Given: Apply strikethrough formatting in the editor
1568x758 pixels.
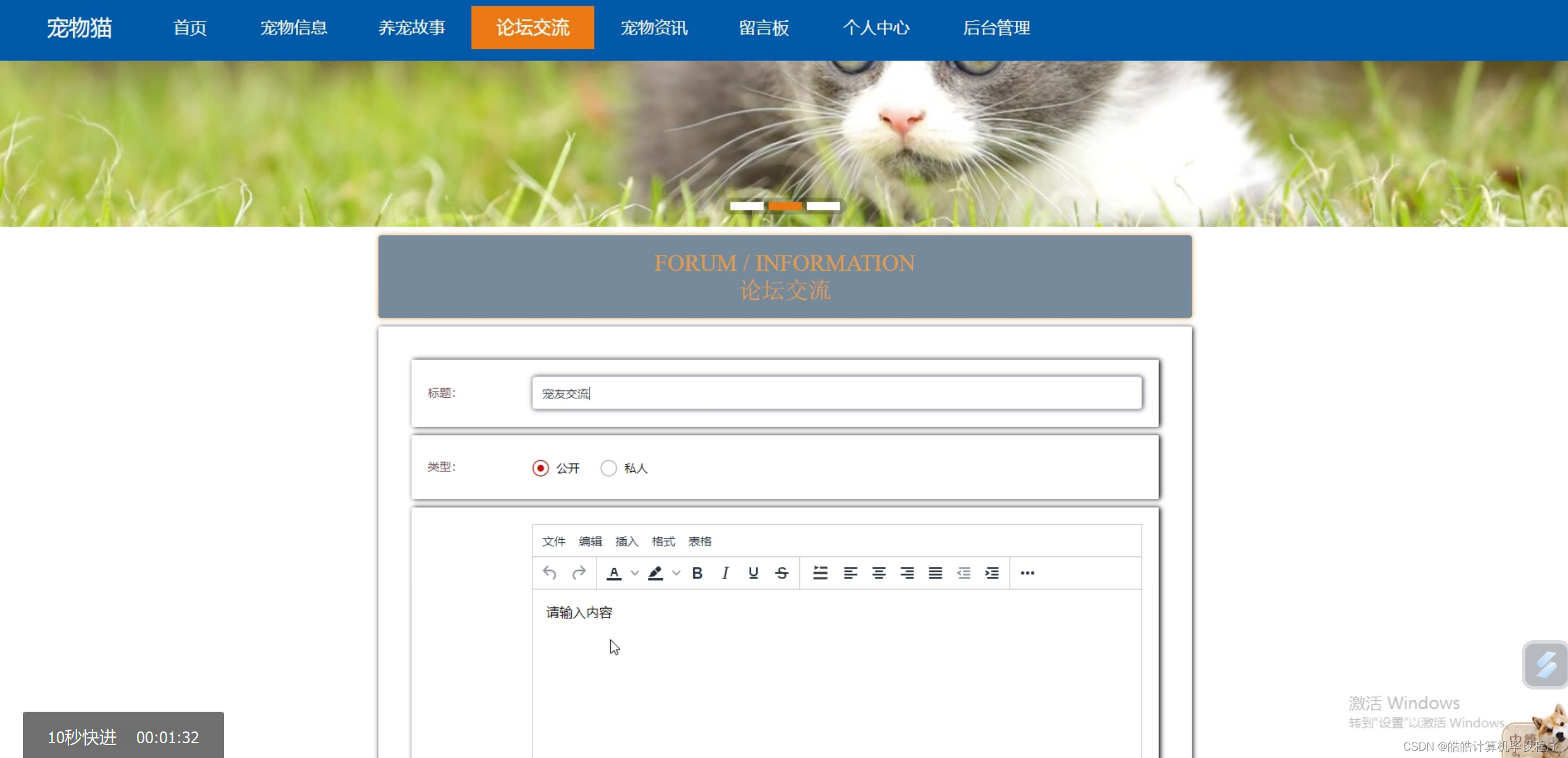Looking at the screenshot, I should (781, 573).
